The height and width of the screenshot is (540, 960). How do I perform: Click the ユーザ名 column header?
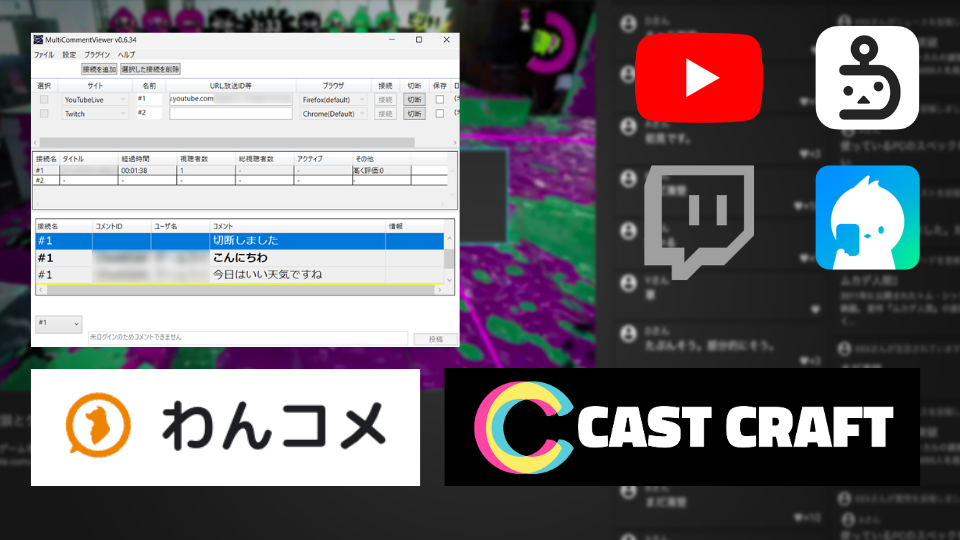pos(180,227)
